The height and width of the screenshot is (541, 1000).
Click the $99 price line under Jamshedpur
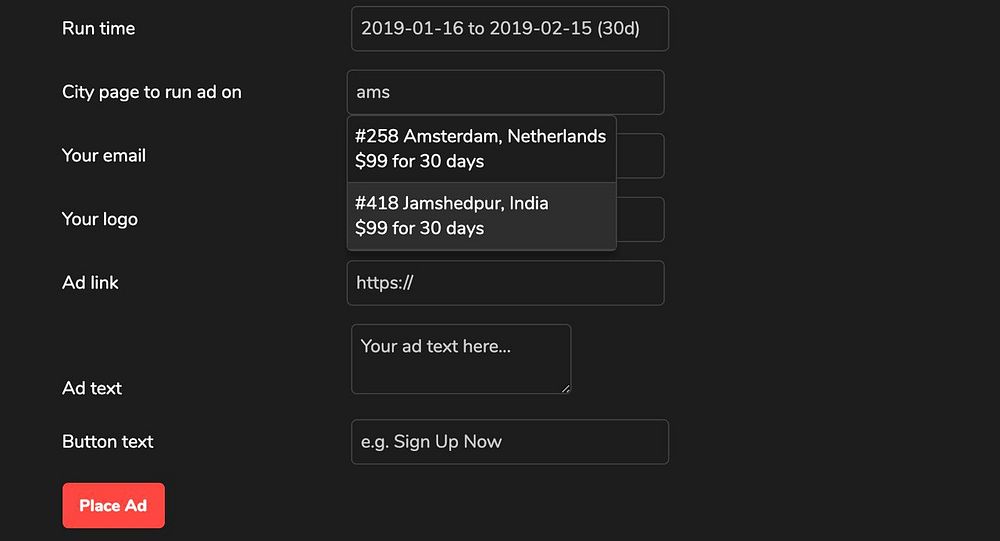[419, 229]
